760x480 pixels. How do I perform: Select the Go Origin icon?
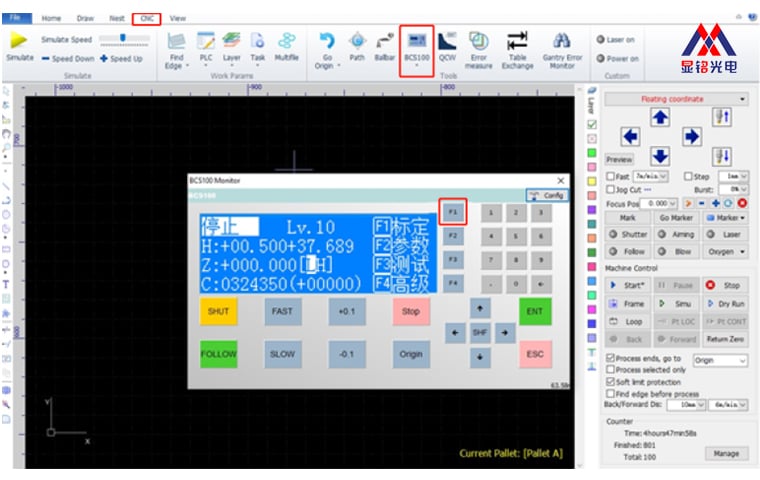[327, 41]
